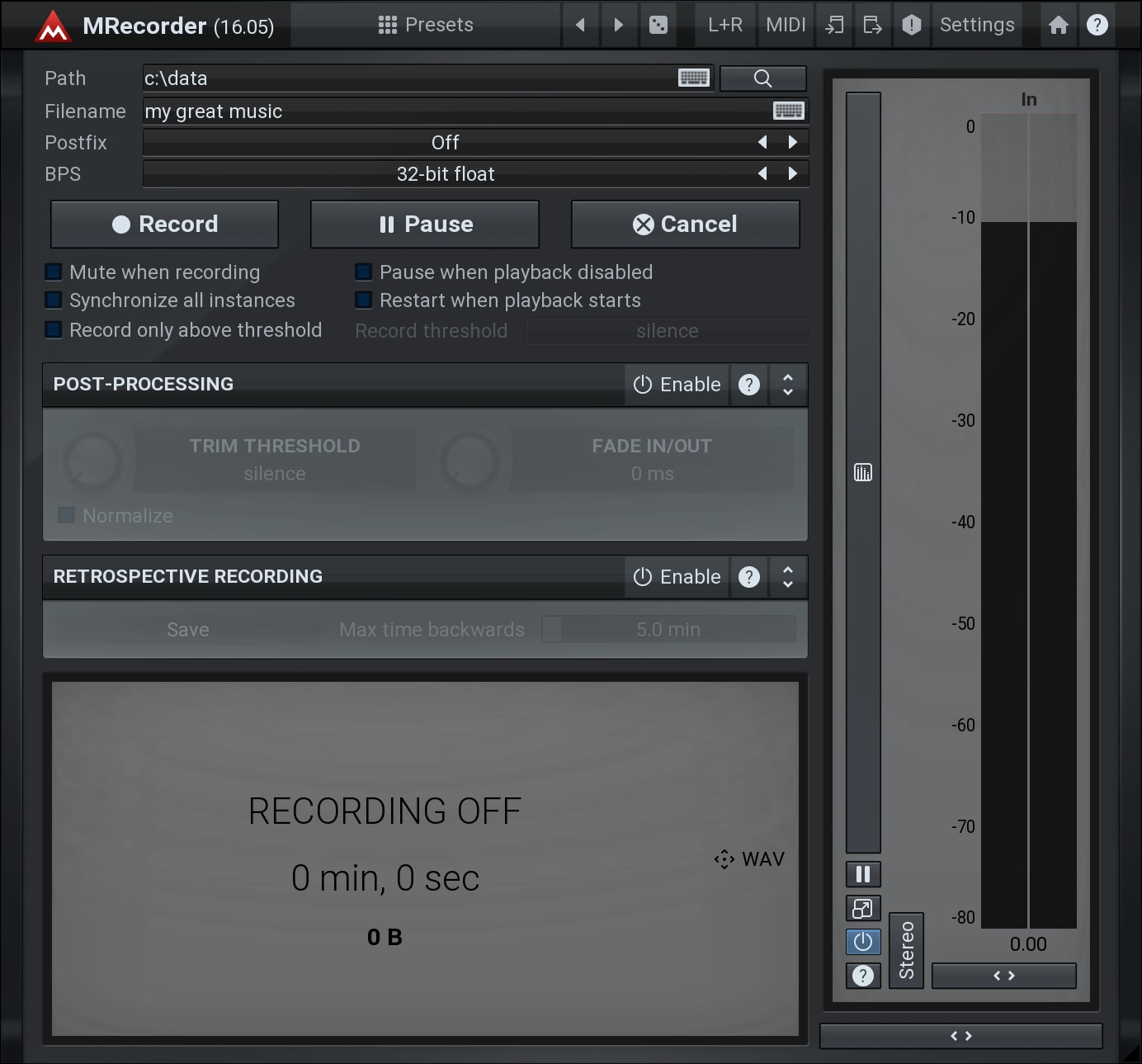Open Post-Processing help icon
1142x1064 pixels.
(749, 385)
